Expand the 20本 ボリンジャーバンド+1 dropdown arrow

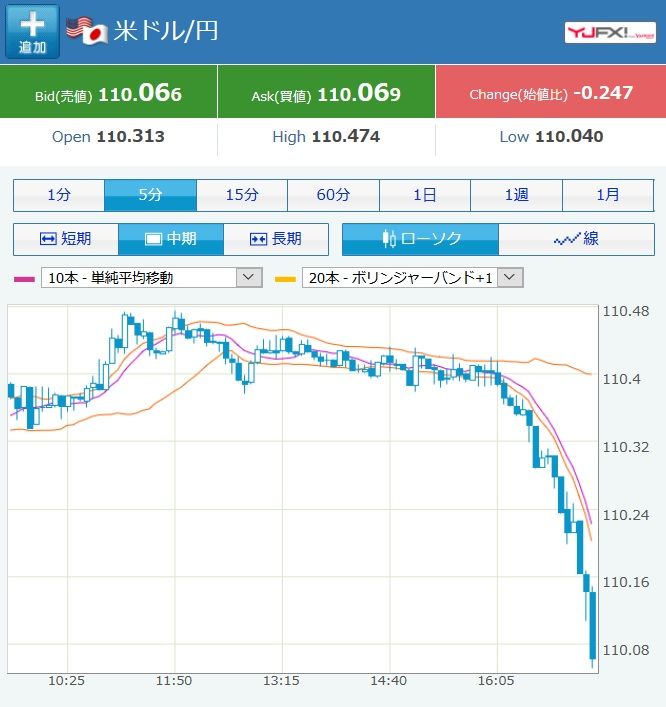coord(510,278)
